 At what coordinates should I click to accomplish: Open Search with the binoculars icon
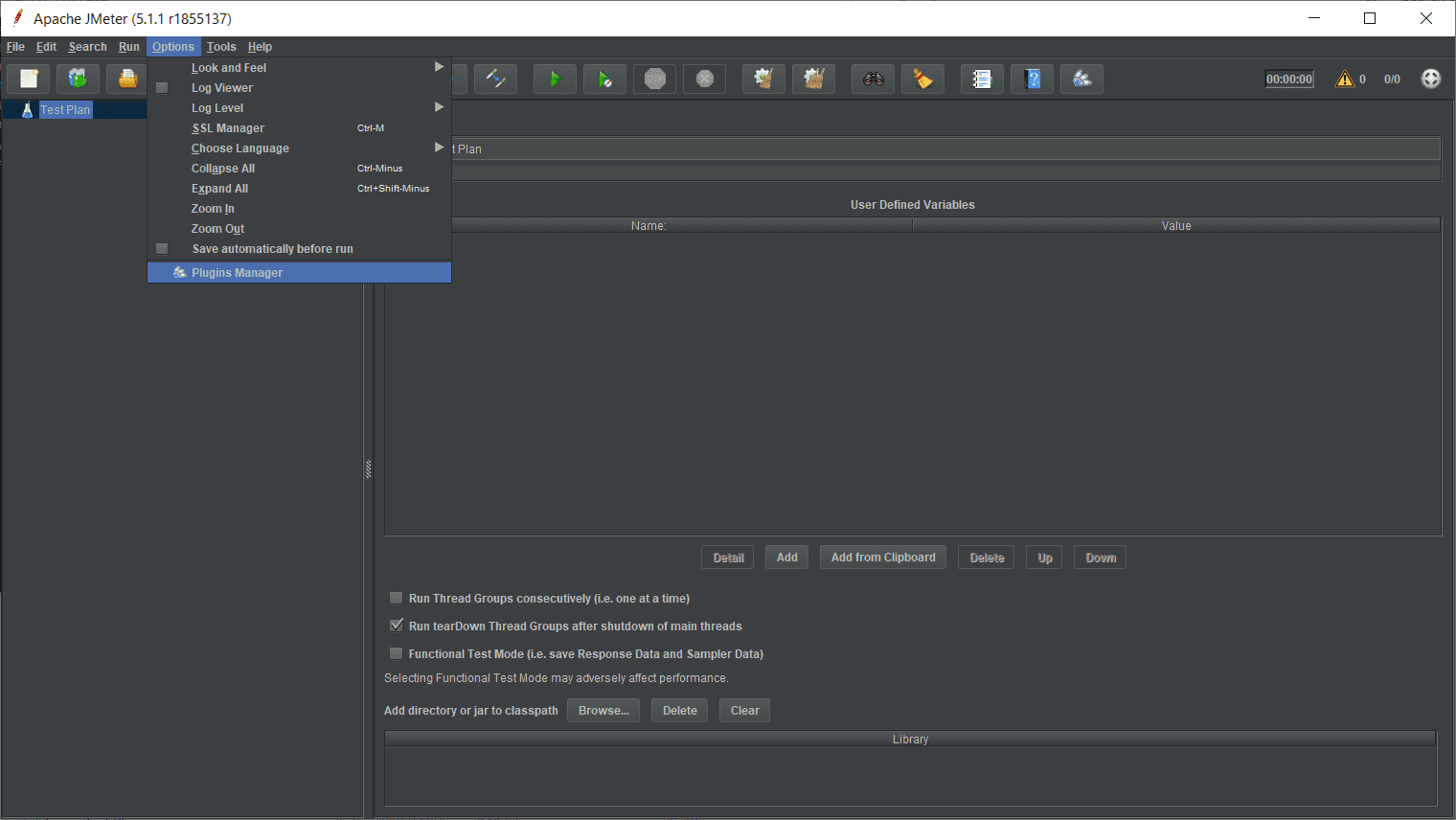point(874,79)
